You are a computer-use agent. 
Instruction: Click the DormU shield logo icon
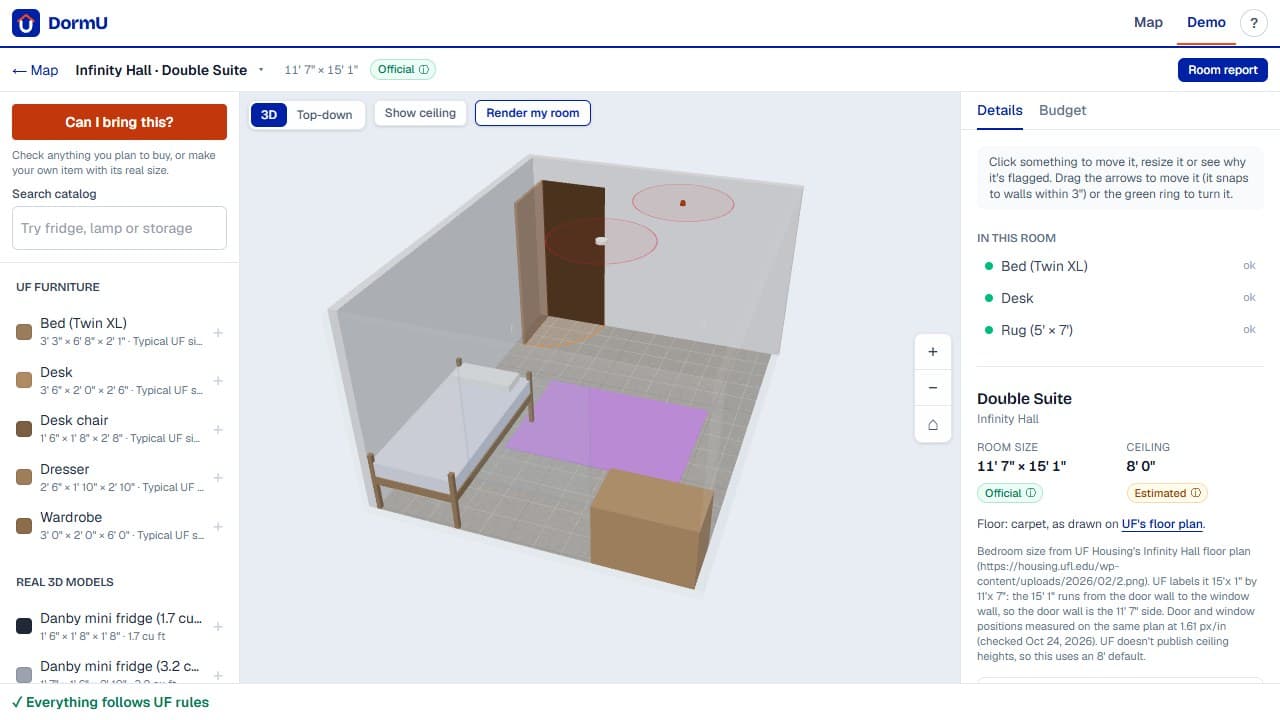[26, 23]
